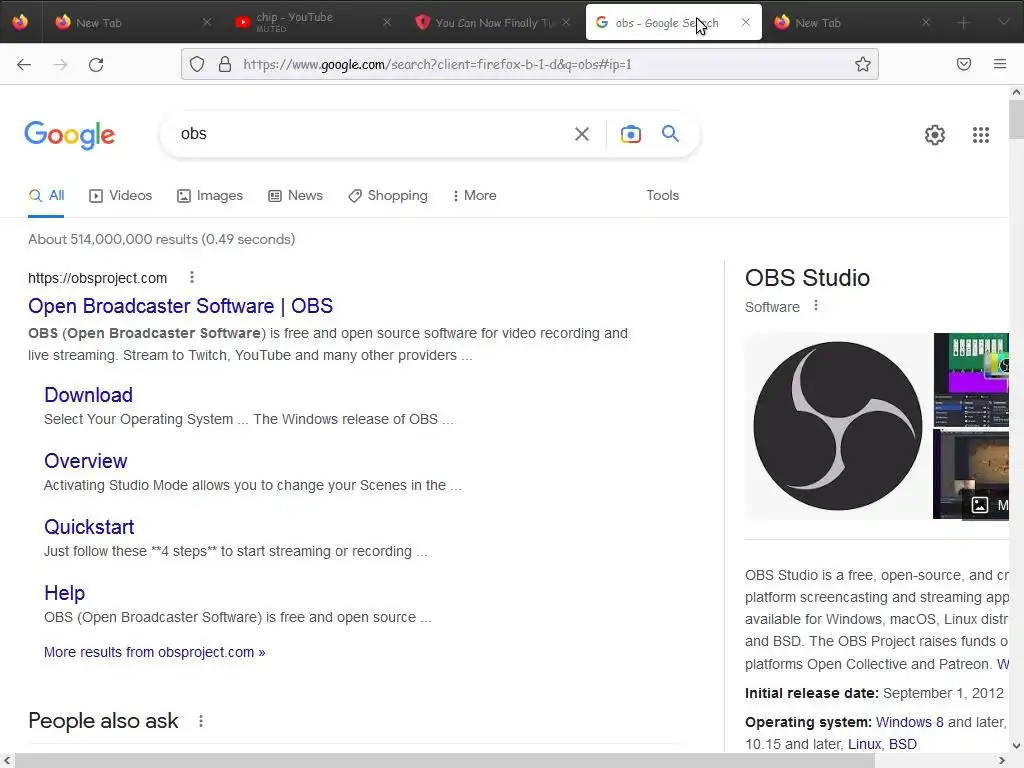Click the horizontal scrollbar at bottom
The image size is (1024, 768).
pyautogui.click(x=444, y=760)
